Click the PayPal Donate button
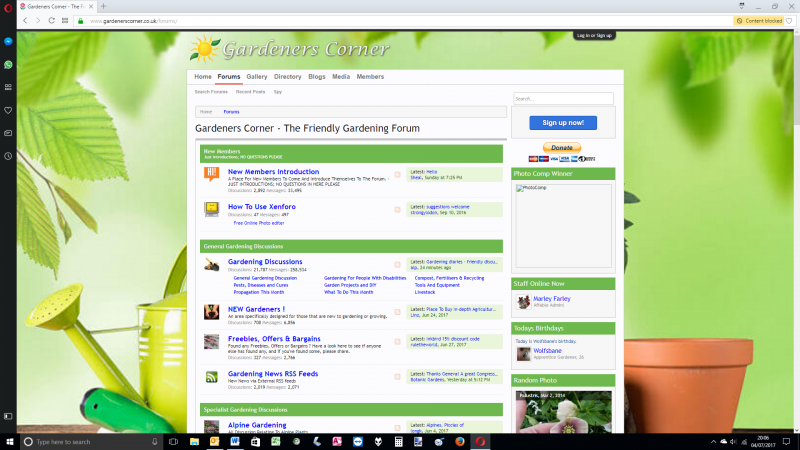Screen dimensions: 800x450 (x=561, y=147)
